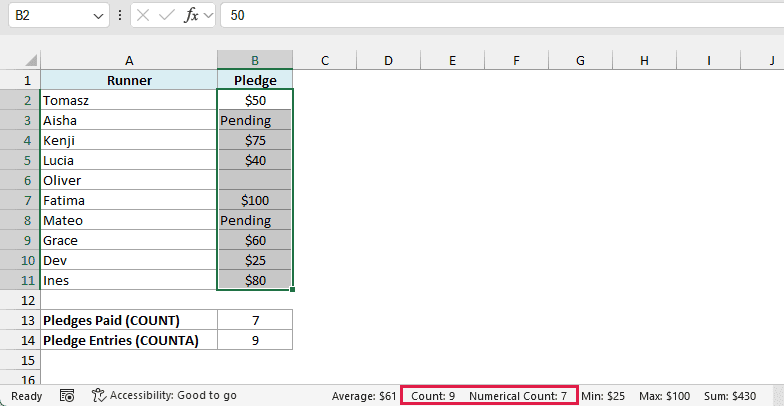784x406 pixels.
Task: Click Mateo's Pending pledge cell
Action: pyautogui.click(x=255, y=220)
